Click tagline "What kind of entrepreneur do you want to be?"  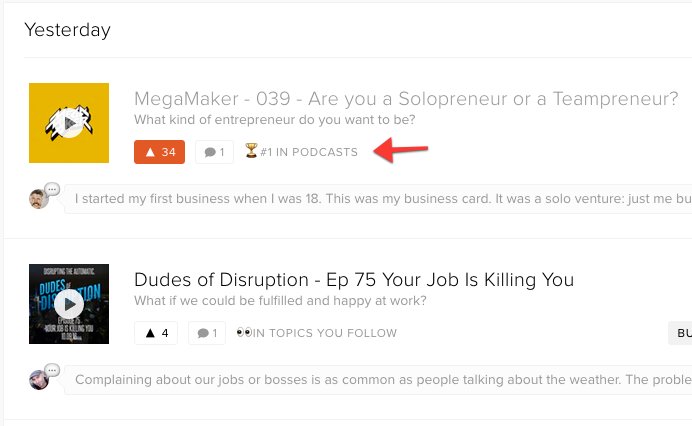275,121
